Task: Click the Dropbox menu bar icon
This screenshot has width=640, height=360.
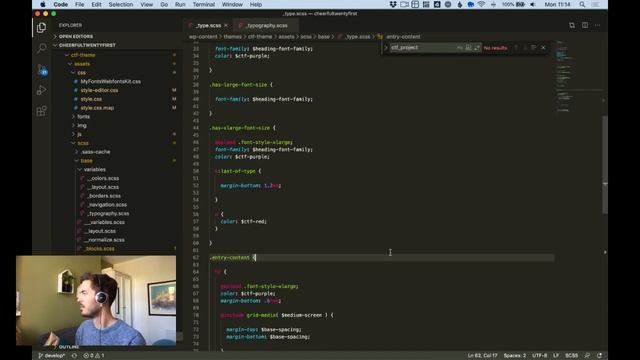Action: tap(393, 4)
